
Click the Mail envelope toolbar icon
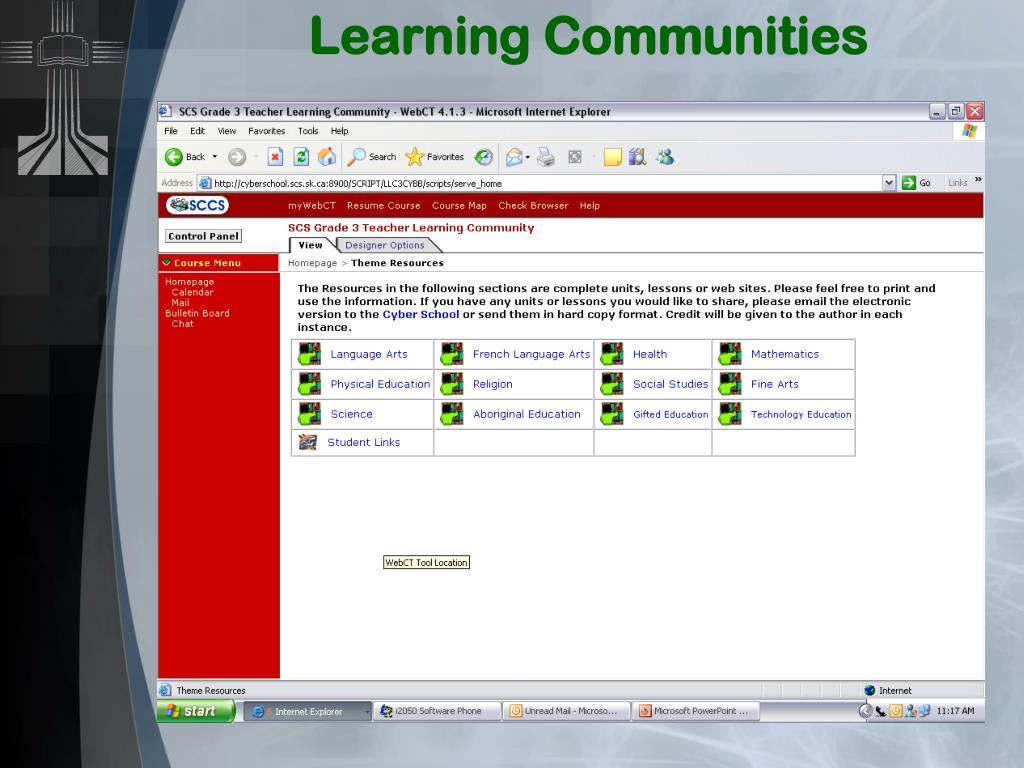[x=515, y=157]
